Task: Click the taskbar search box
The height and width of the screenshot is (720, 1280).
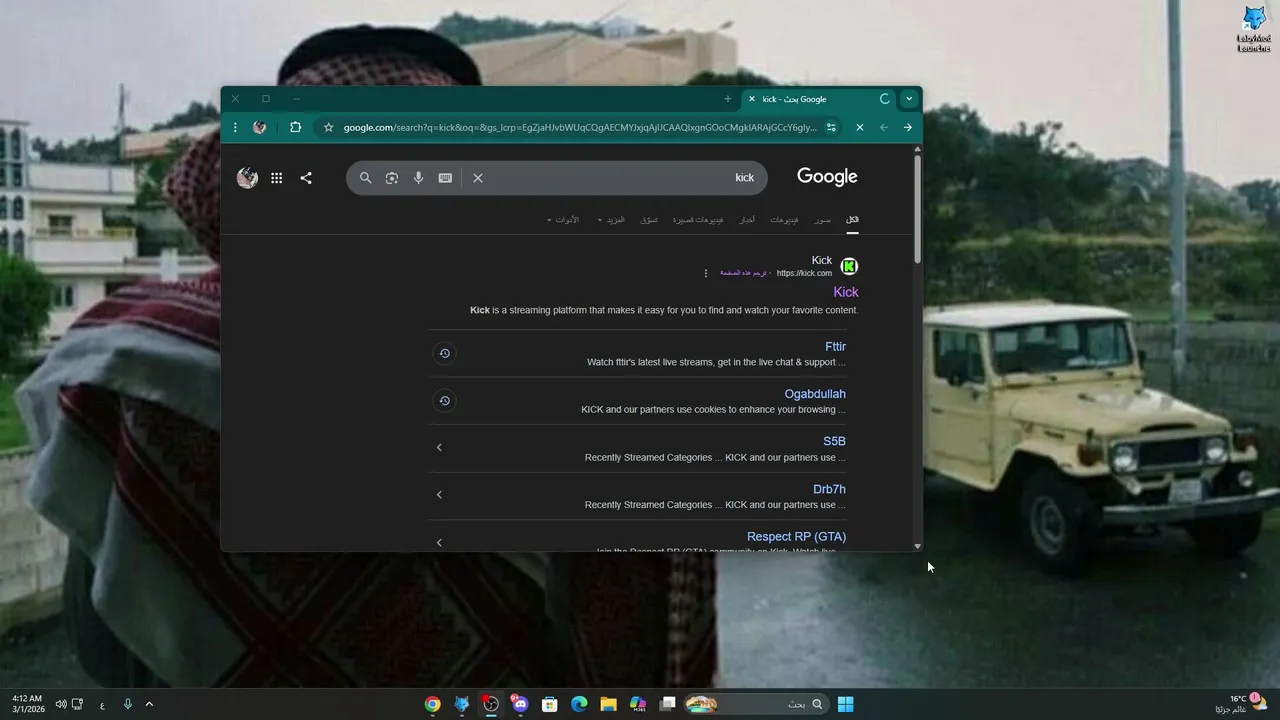Action: [757, 704]
